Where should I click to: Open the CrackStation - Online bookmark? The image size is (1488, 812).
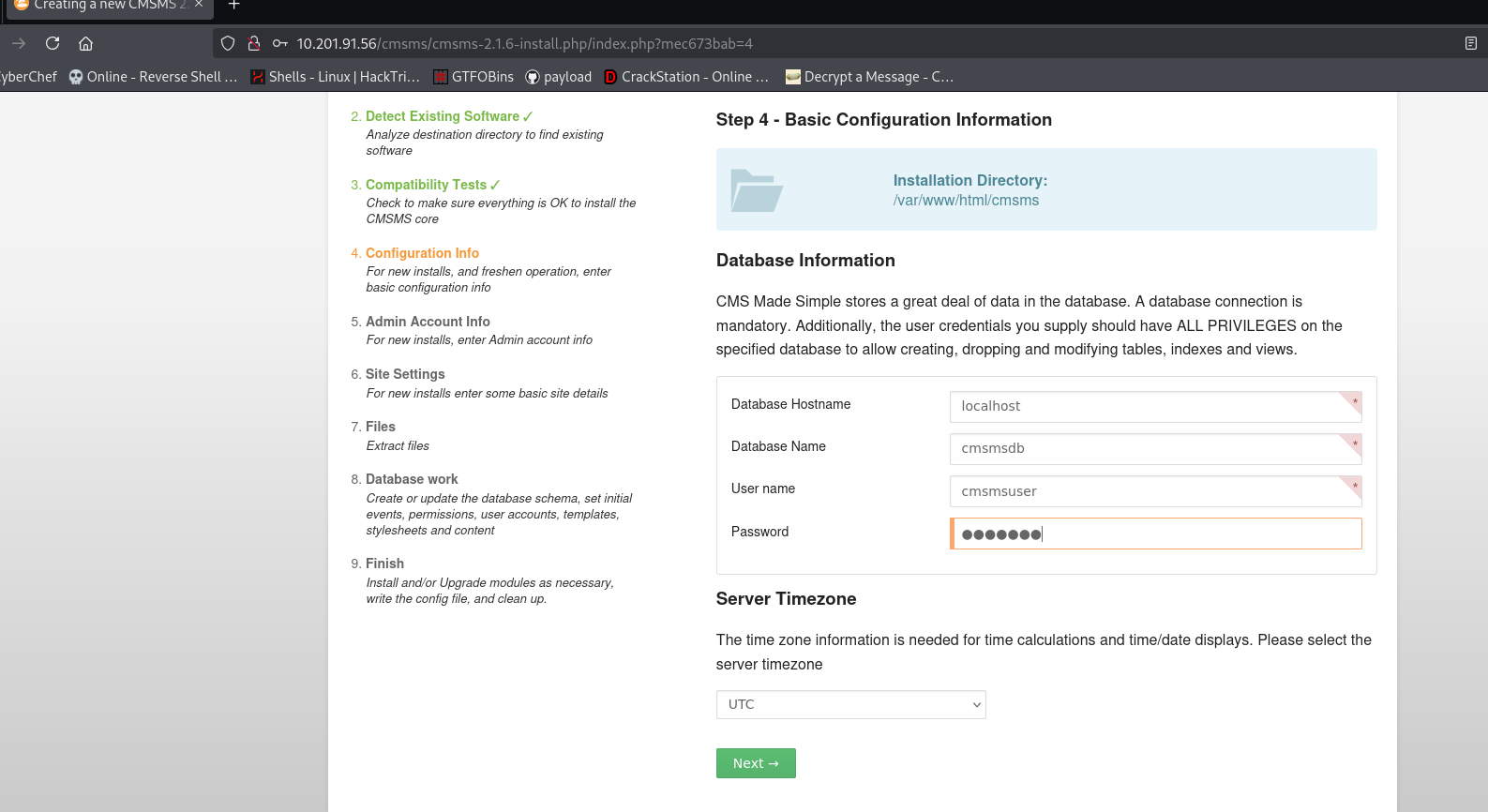tap(686, 77)
